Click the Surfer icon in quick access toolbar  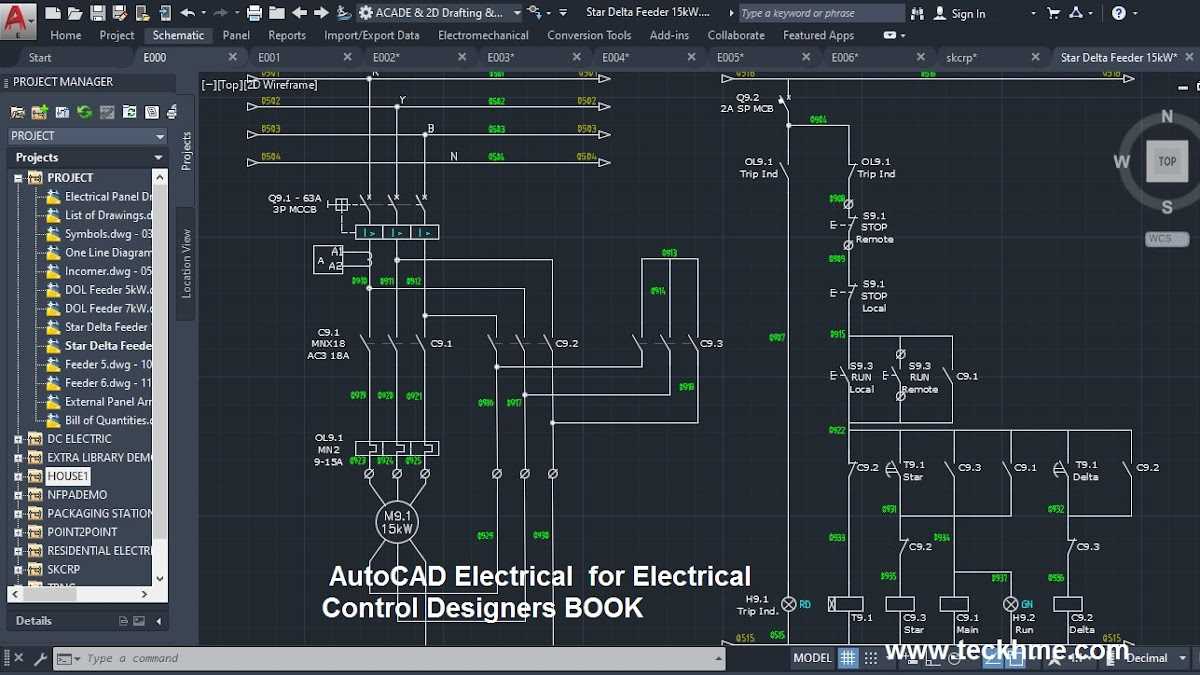pyautogui.click(x=344, y=13)
